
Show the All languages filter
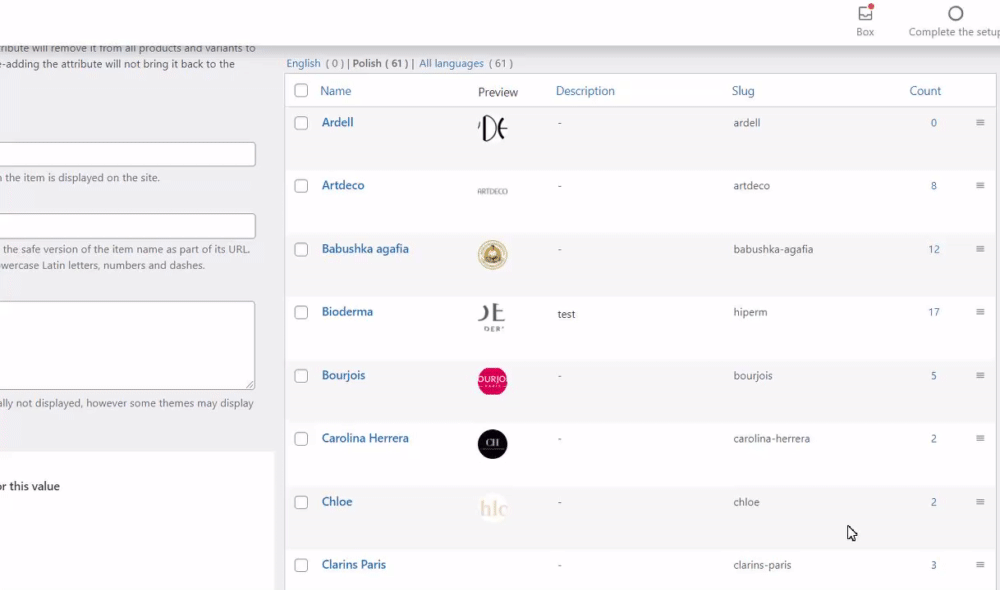pos(451,63)
